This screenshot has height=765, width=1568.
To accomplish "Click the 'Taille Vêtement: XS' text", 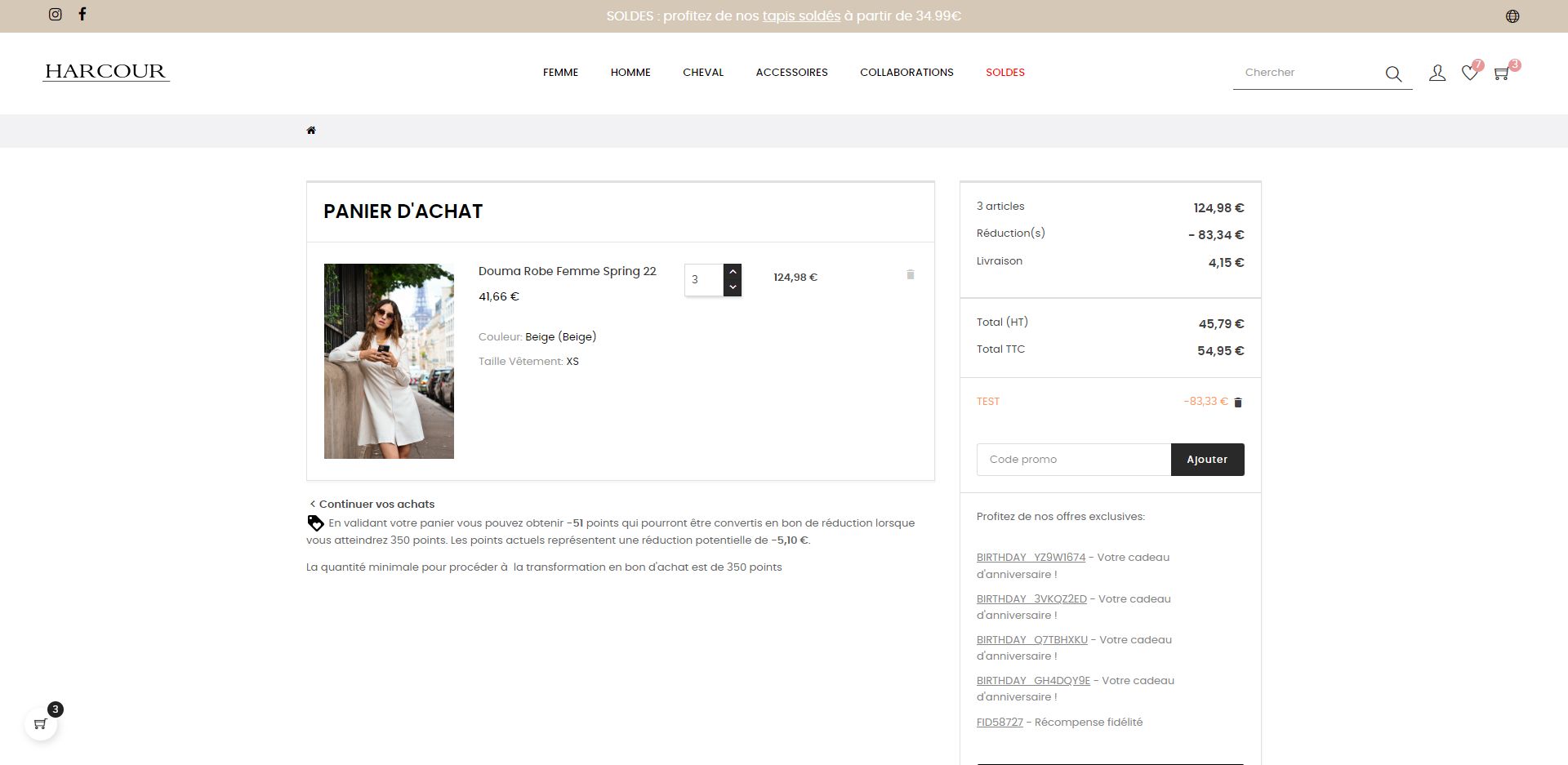I will click(x=528, y=362).
